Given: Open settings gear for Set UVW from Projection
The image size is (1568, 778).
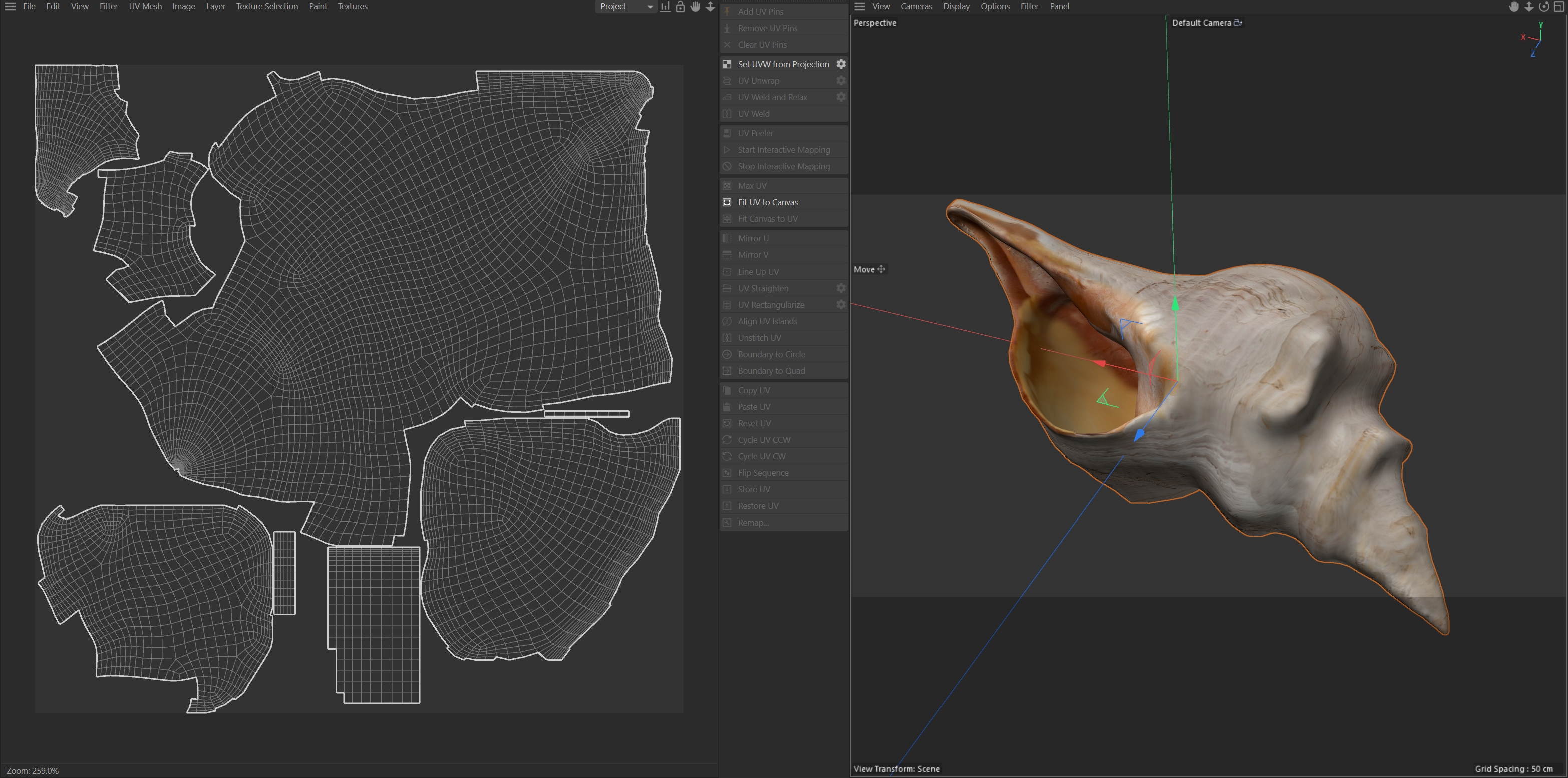Looking at the screenshot, I should (x=841, y=64).
